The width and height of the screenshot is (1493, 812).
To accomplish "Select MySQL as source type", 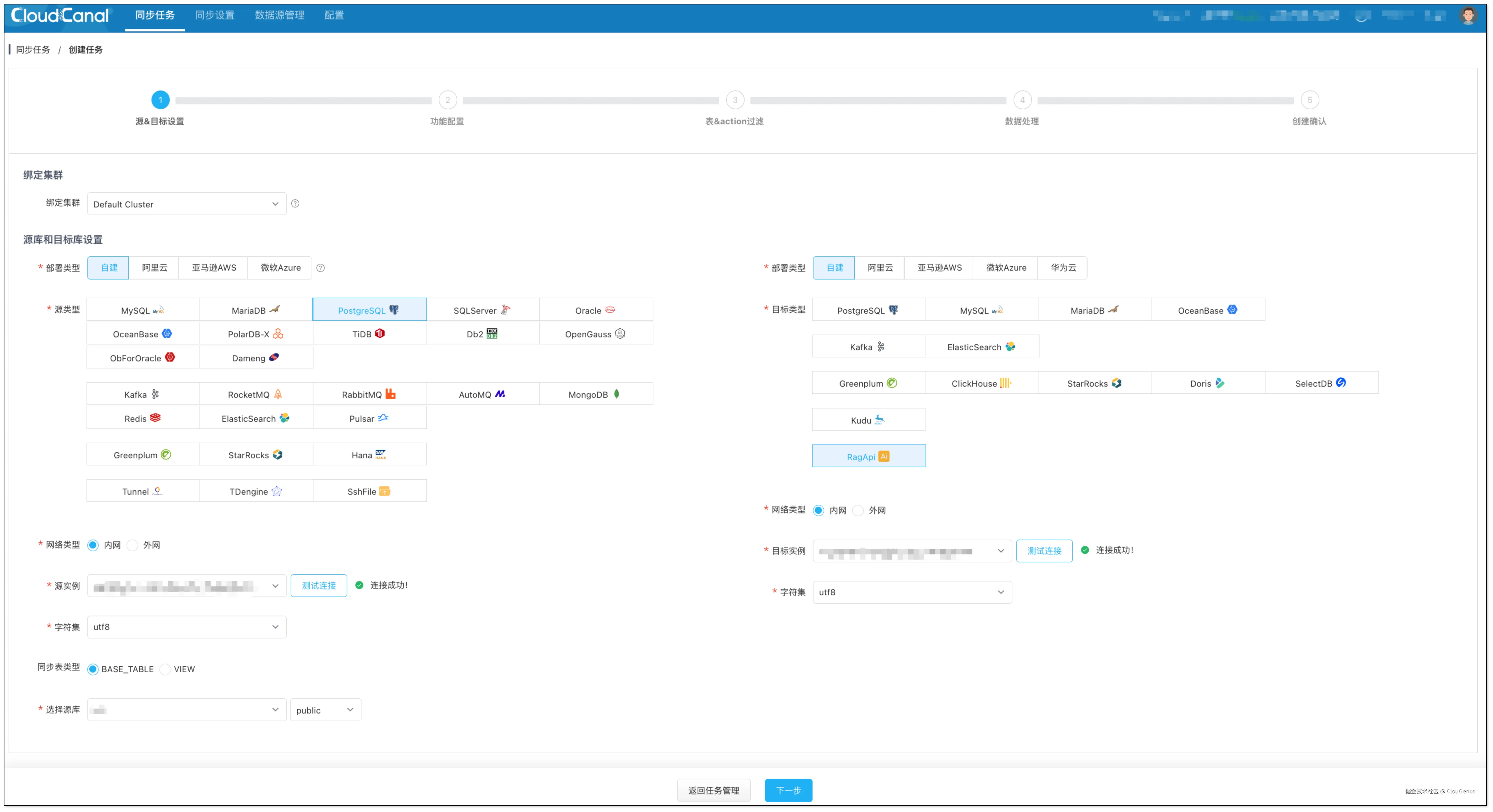I will point(143,310).
